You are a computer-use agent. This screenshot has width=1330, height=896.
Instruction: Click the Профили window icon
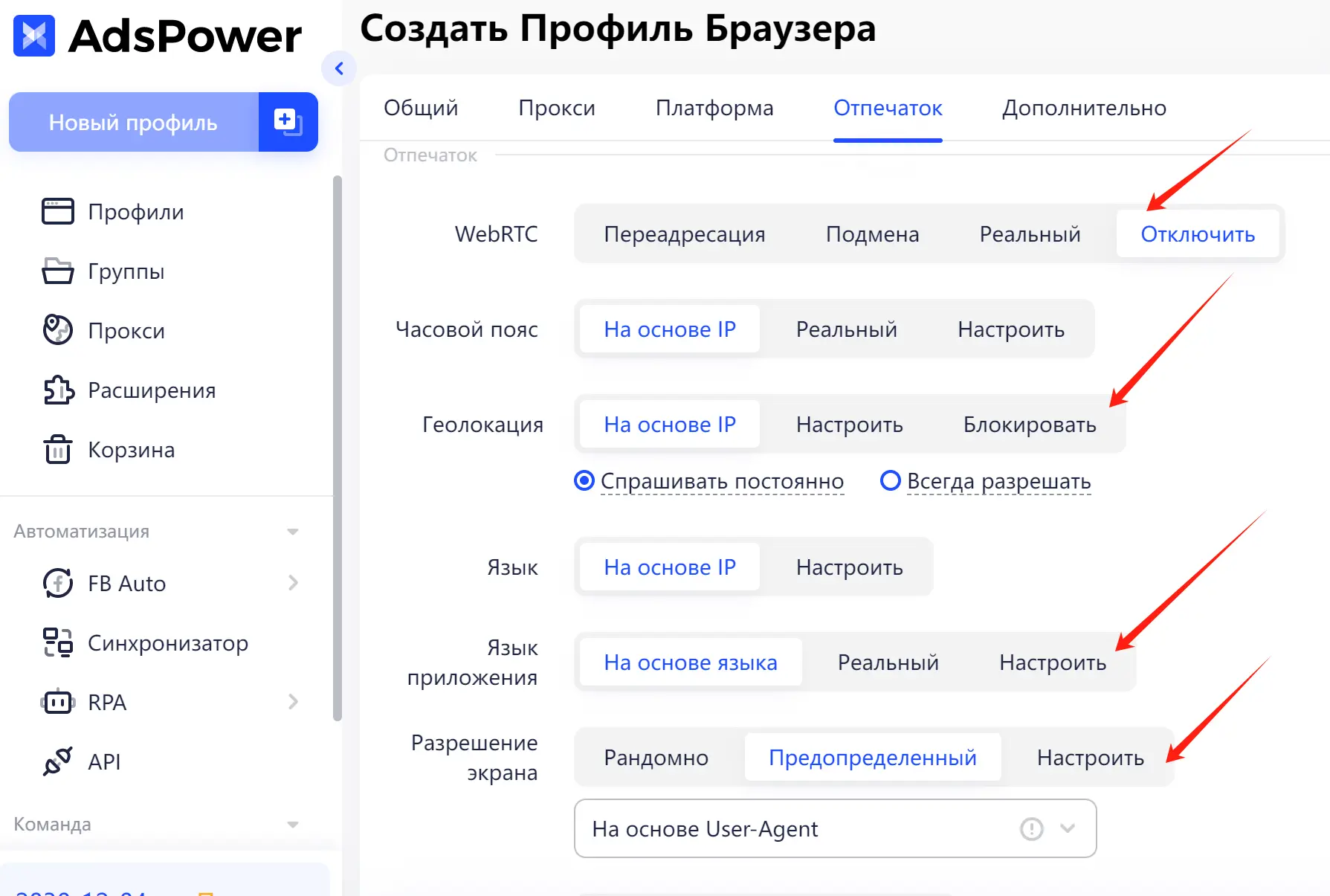coord(58,212)
